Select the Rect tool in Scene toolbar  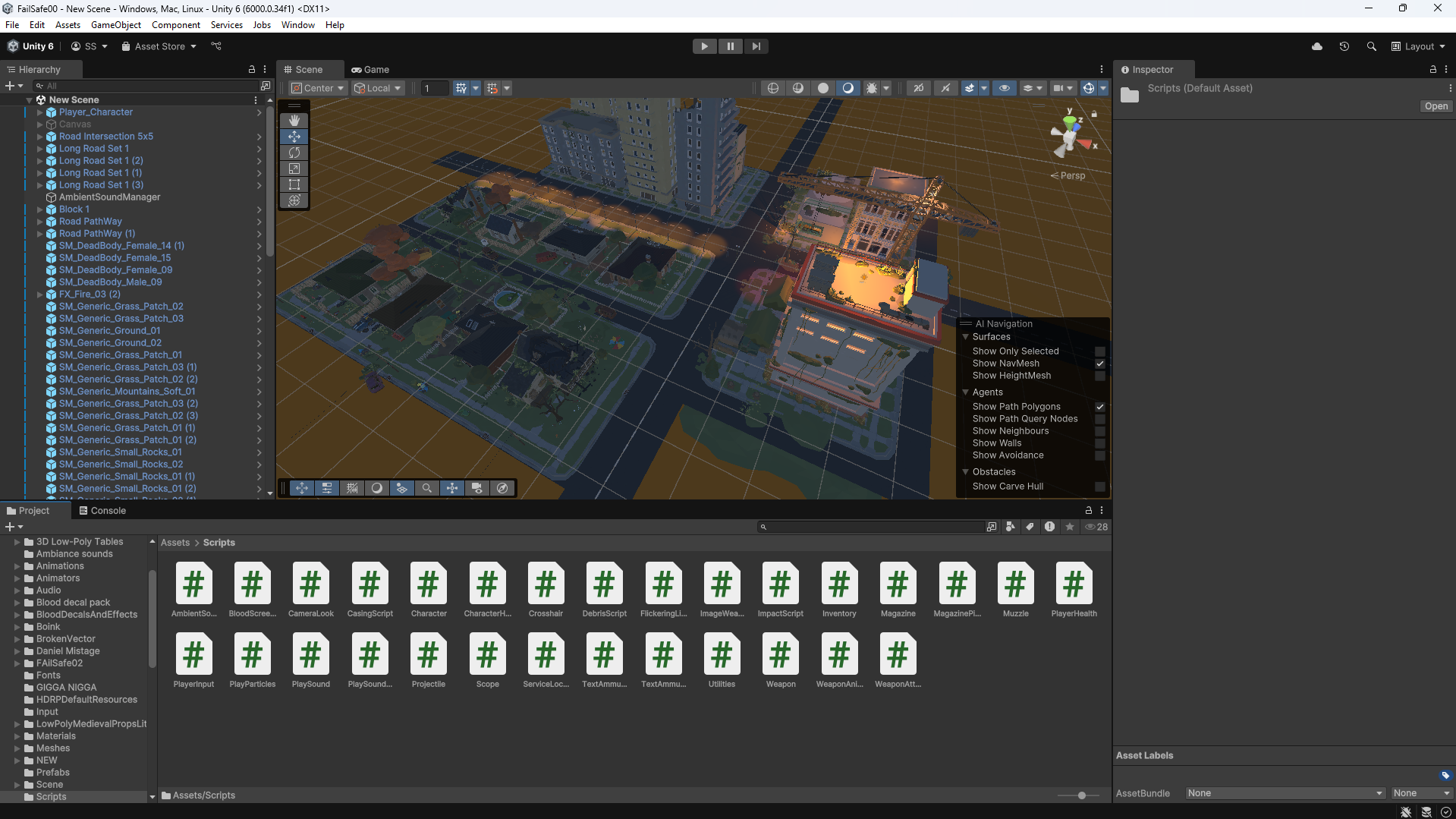point(294,184)
